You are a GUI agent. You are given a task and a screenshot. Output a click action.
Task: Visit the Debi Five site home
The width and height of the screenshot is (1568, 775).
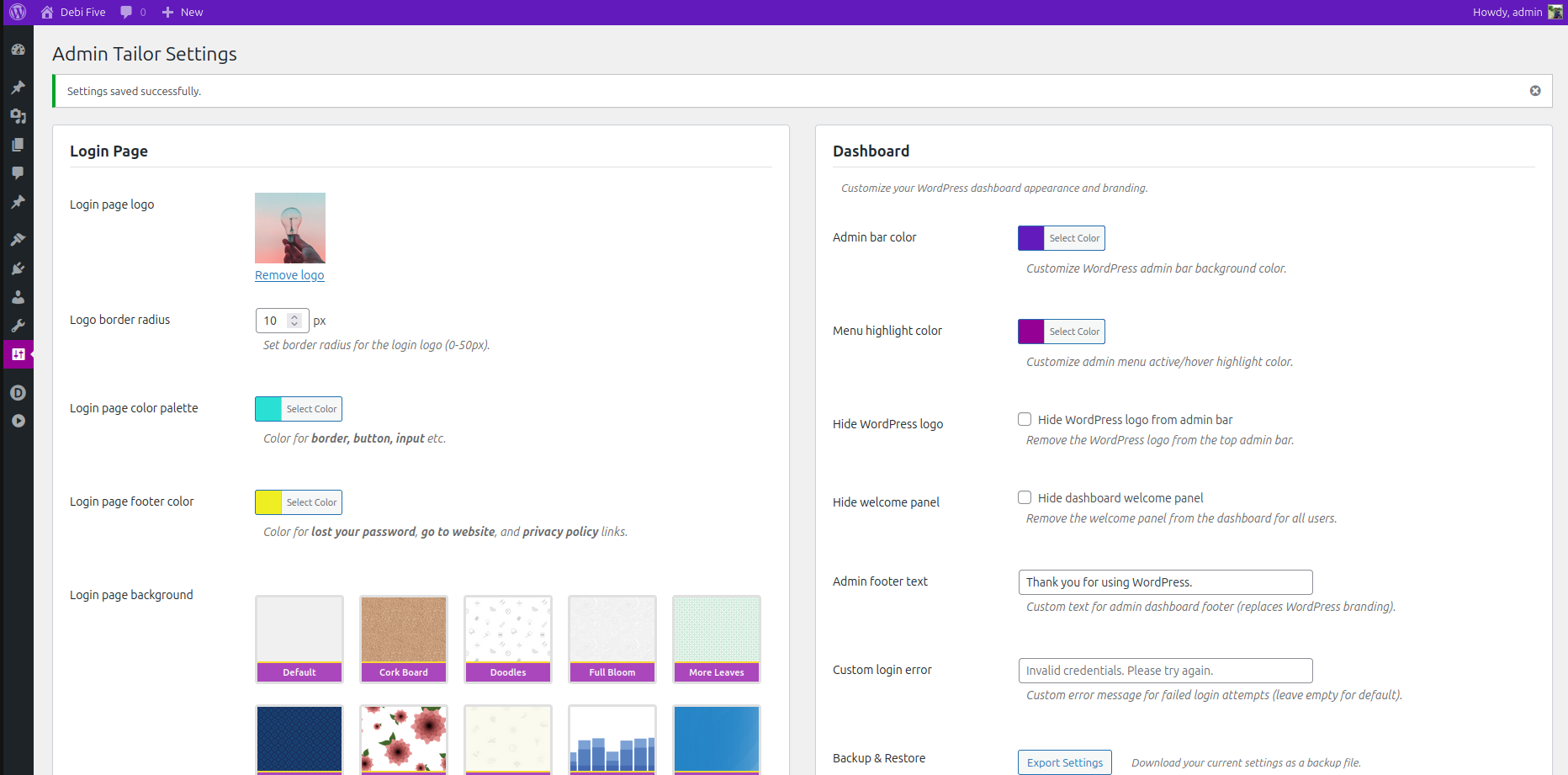[x=73, y=12]
